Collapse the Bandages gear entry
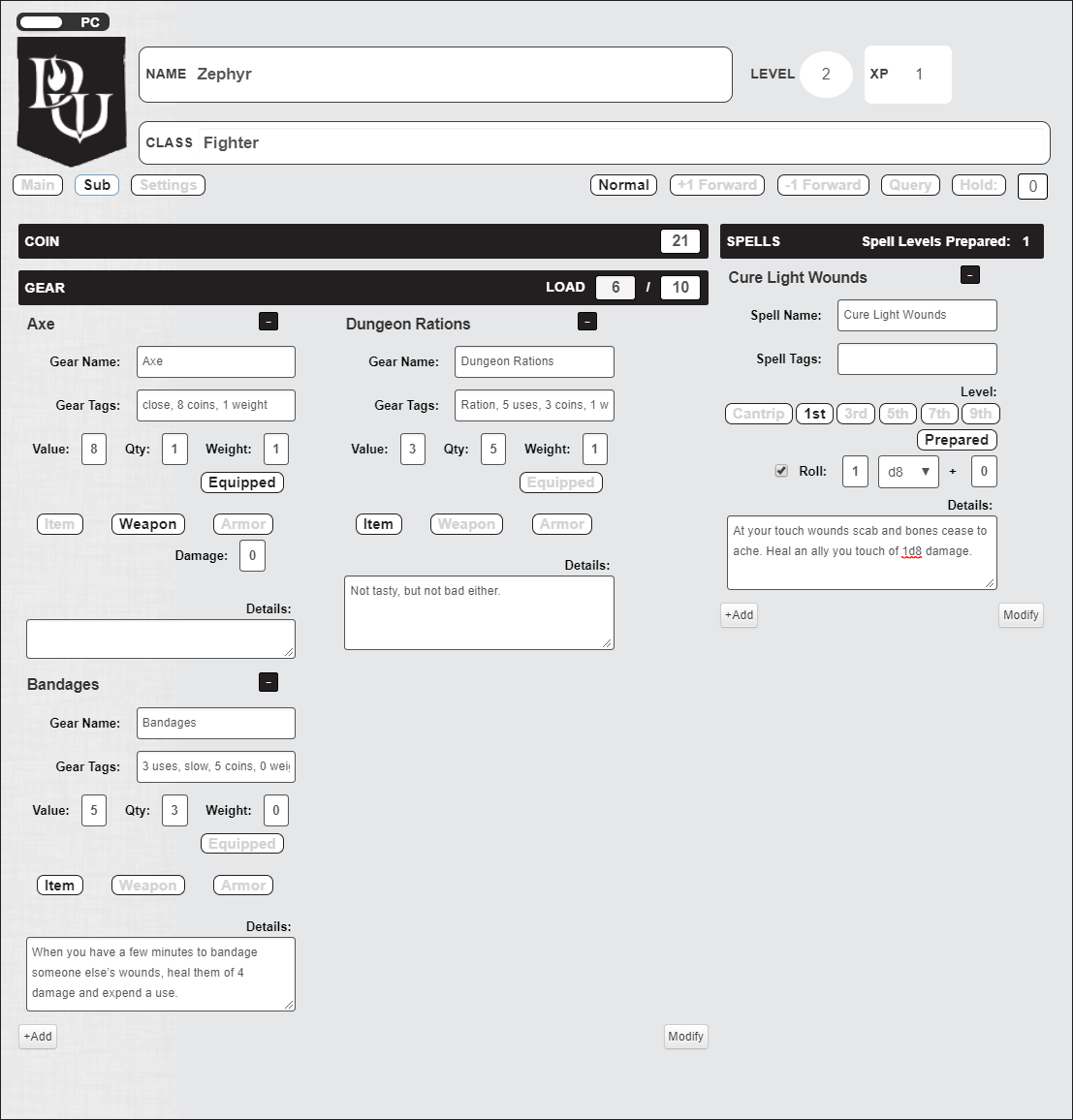The height and width of the screenshot is (1120, 1073). [268, 683]
